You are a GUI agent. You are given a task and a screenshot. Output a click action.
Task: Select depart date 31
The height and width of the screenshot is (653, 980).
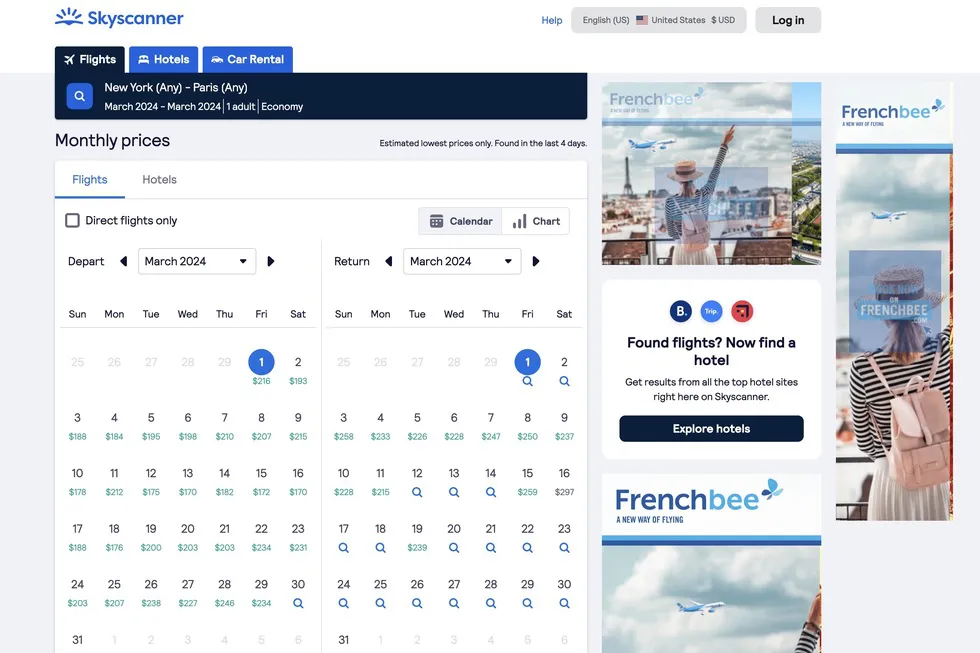78,640
